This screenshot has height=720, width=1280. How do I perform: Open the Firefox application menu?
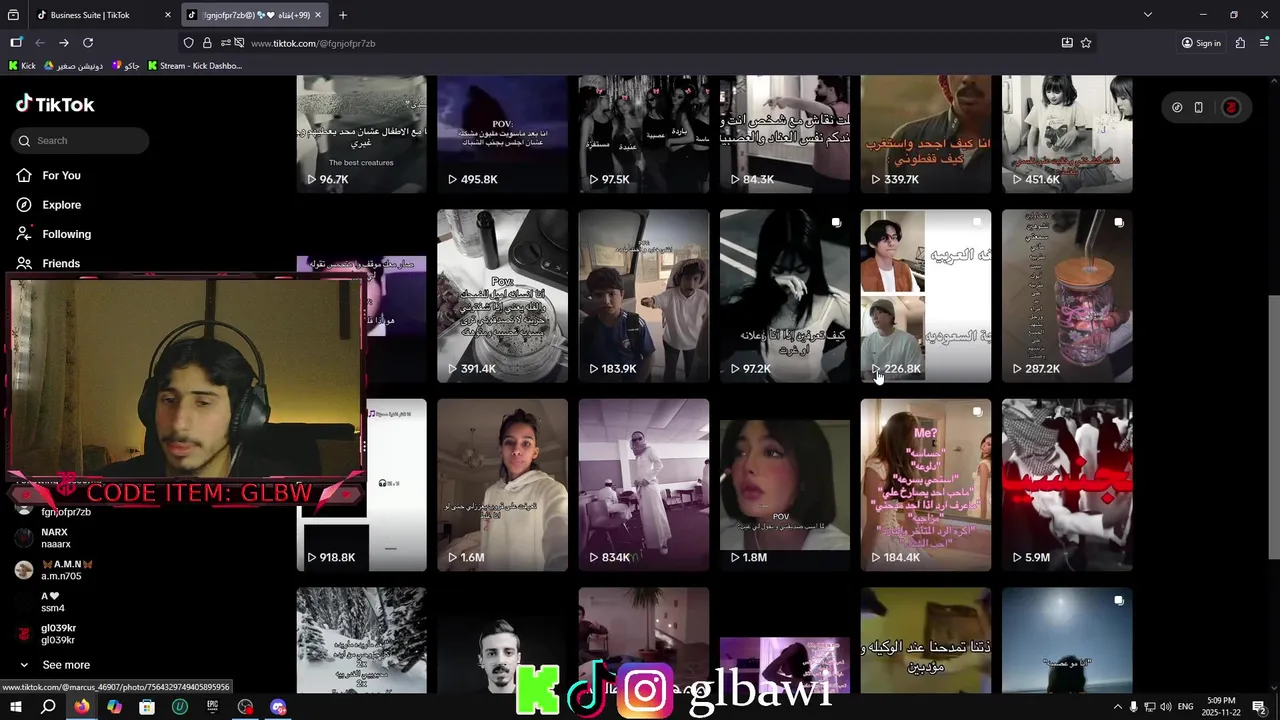click(1264, 43)
